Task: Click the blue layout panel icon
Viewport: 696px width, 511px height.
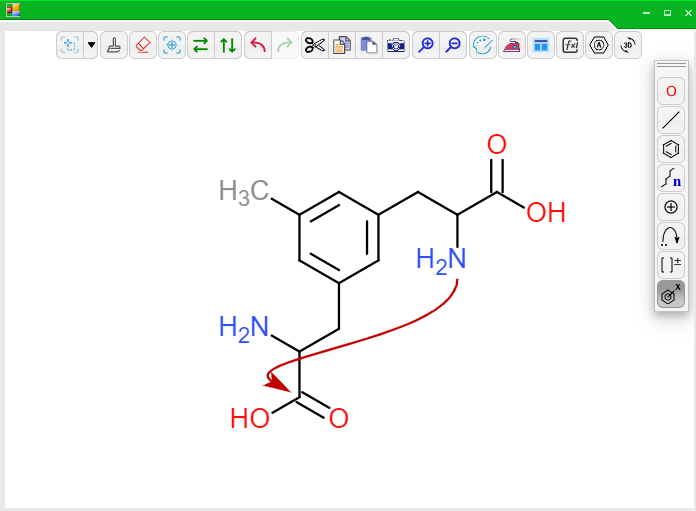Action: point(541,45)
